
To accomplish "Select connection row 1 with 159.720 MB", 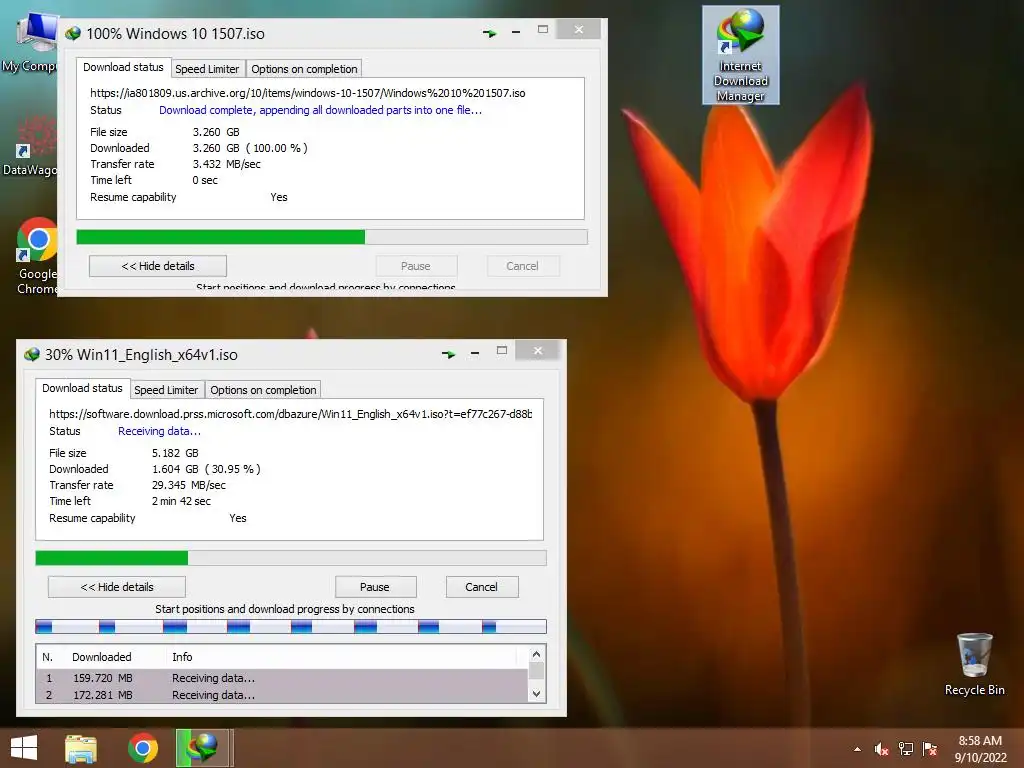I will [x=281, y=678].
